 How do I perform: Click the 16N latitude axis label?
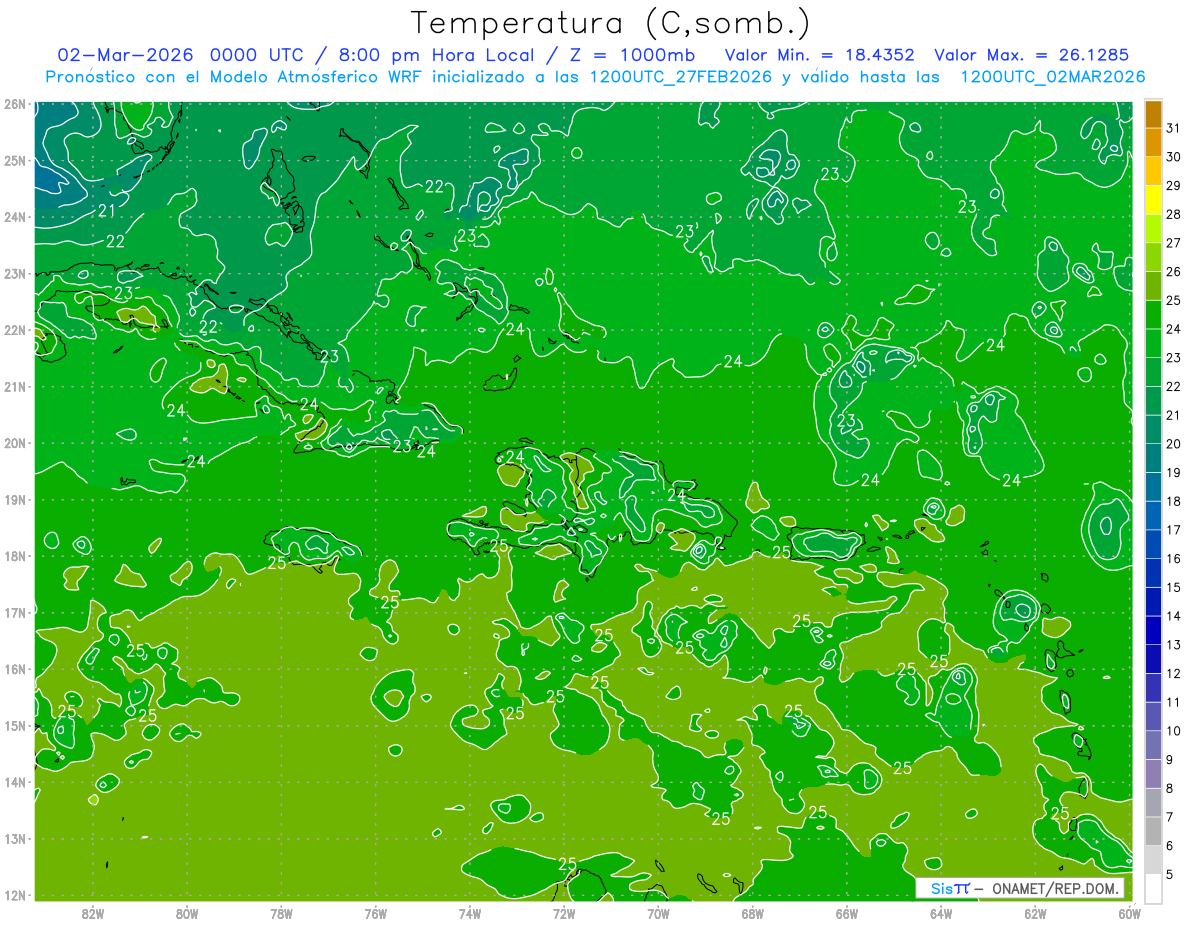(x=14, y=669)
